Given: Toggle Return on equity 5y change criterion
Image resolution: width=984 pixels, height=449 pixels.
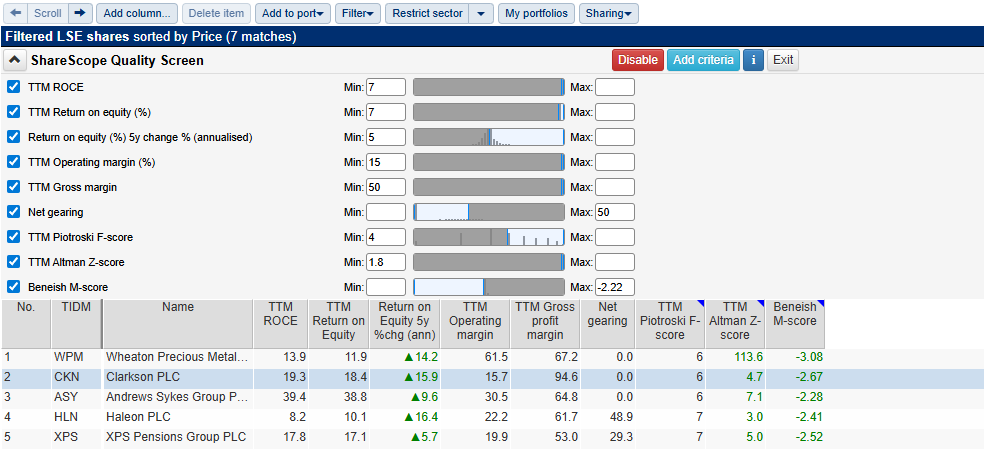Looking at the screenshot, I should click(13, 137).
